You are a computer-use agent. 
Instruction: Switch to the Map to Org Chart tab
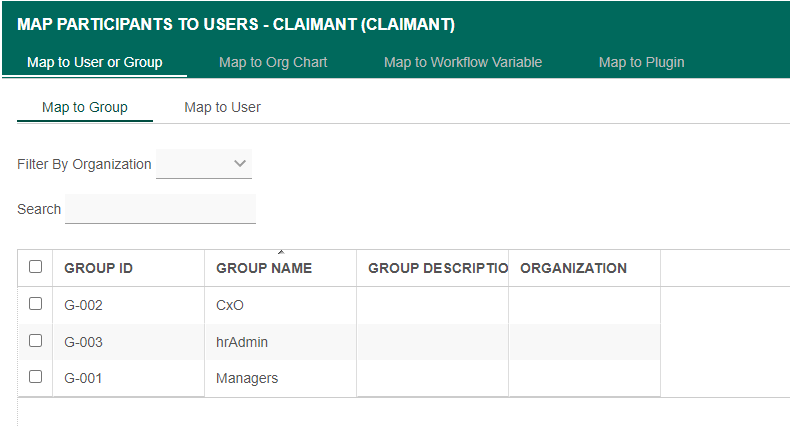[273, 62]
